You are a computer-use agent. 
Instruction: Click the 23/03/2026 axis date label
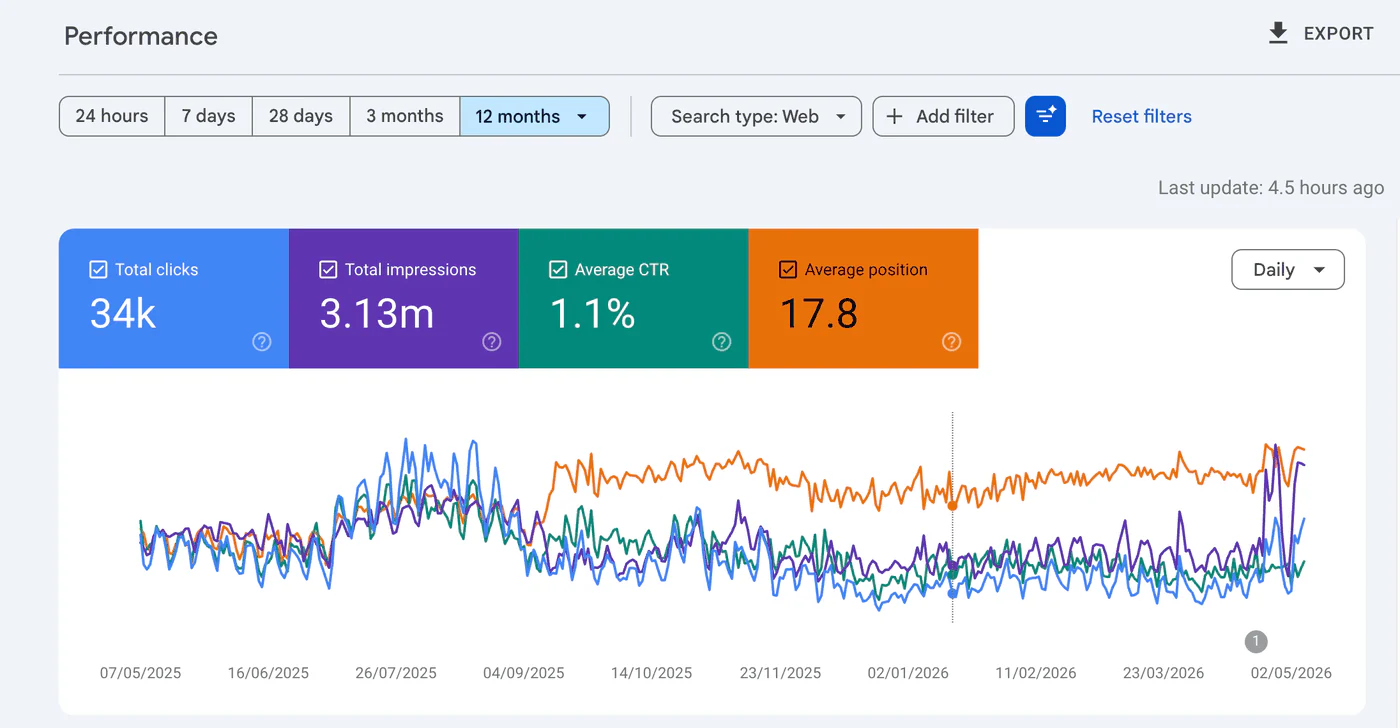point(1164,673)
